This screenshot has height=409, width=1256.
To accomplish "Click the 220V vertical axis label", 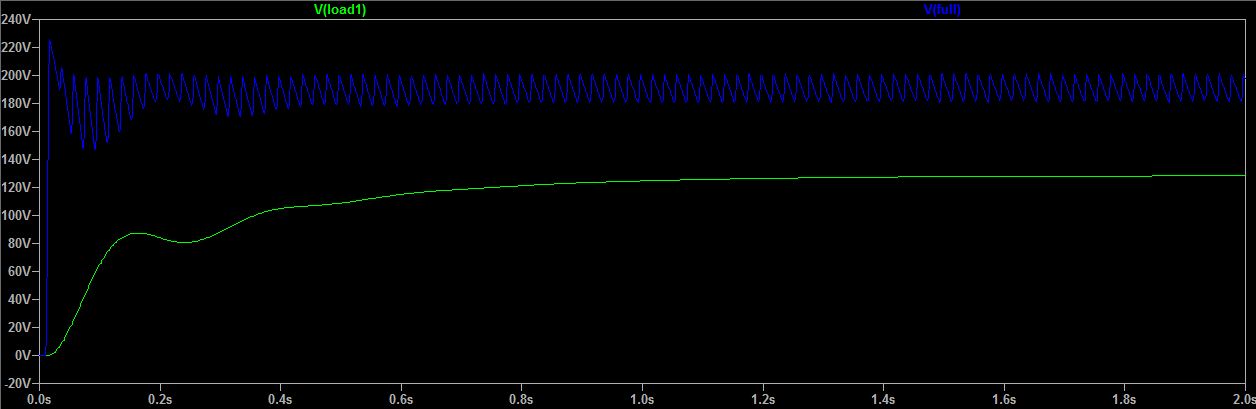I will [17, 47].
